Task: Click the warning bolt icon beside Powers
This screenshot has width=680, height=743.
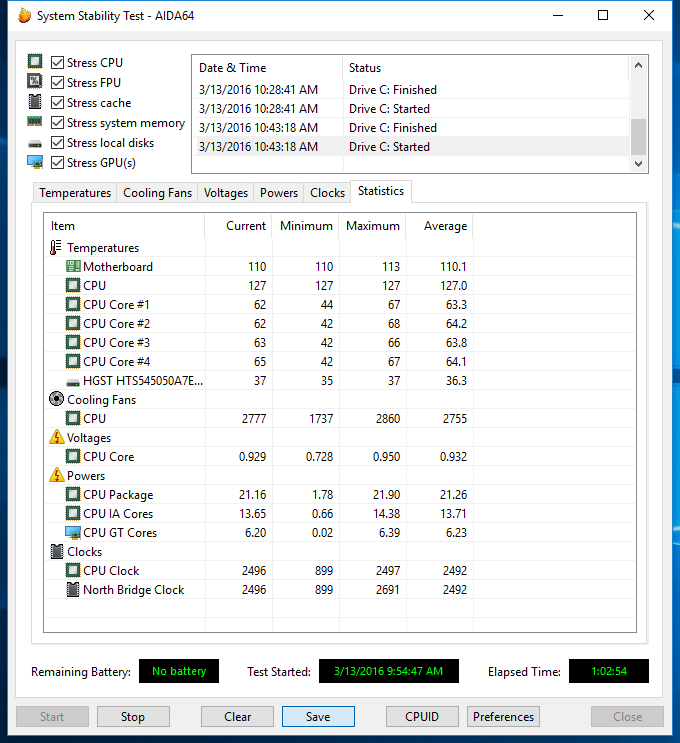Action: click(56, 475)
